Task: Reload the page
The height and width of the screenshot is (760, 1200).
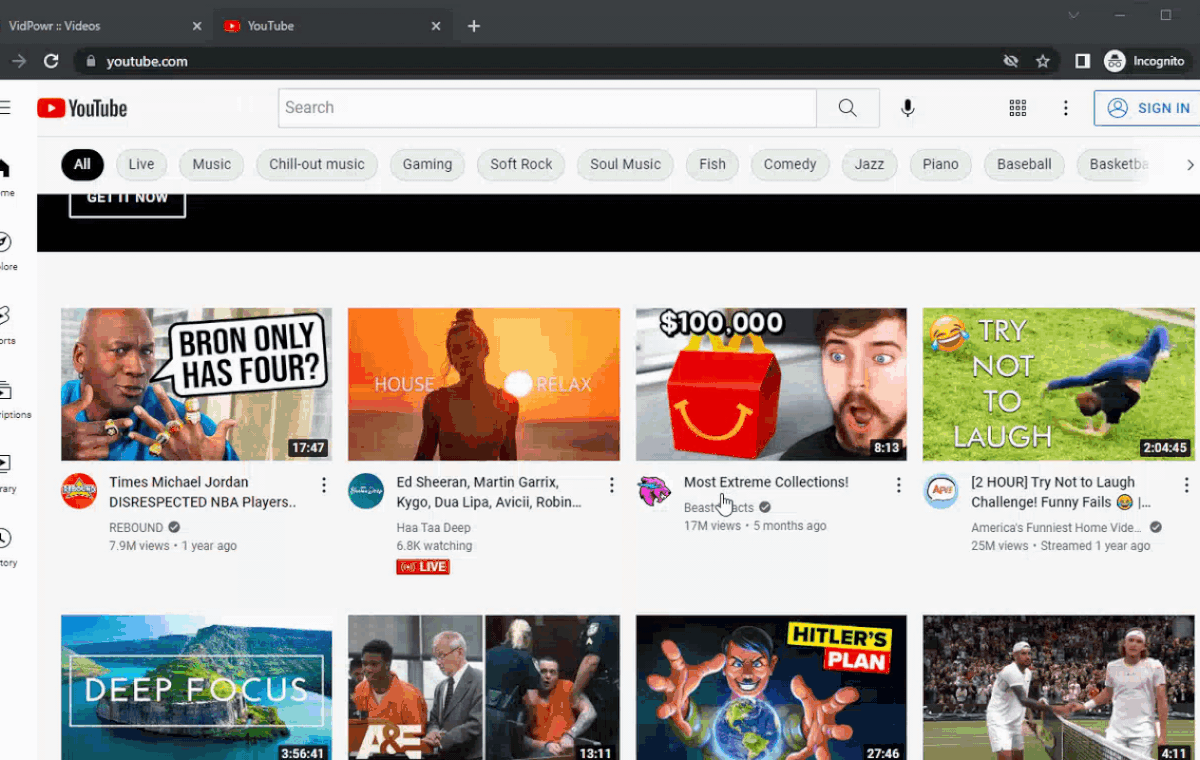Action: click(x=51, y=61)
